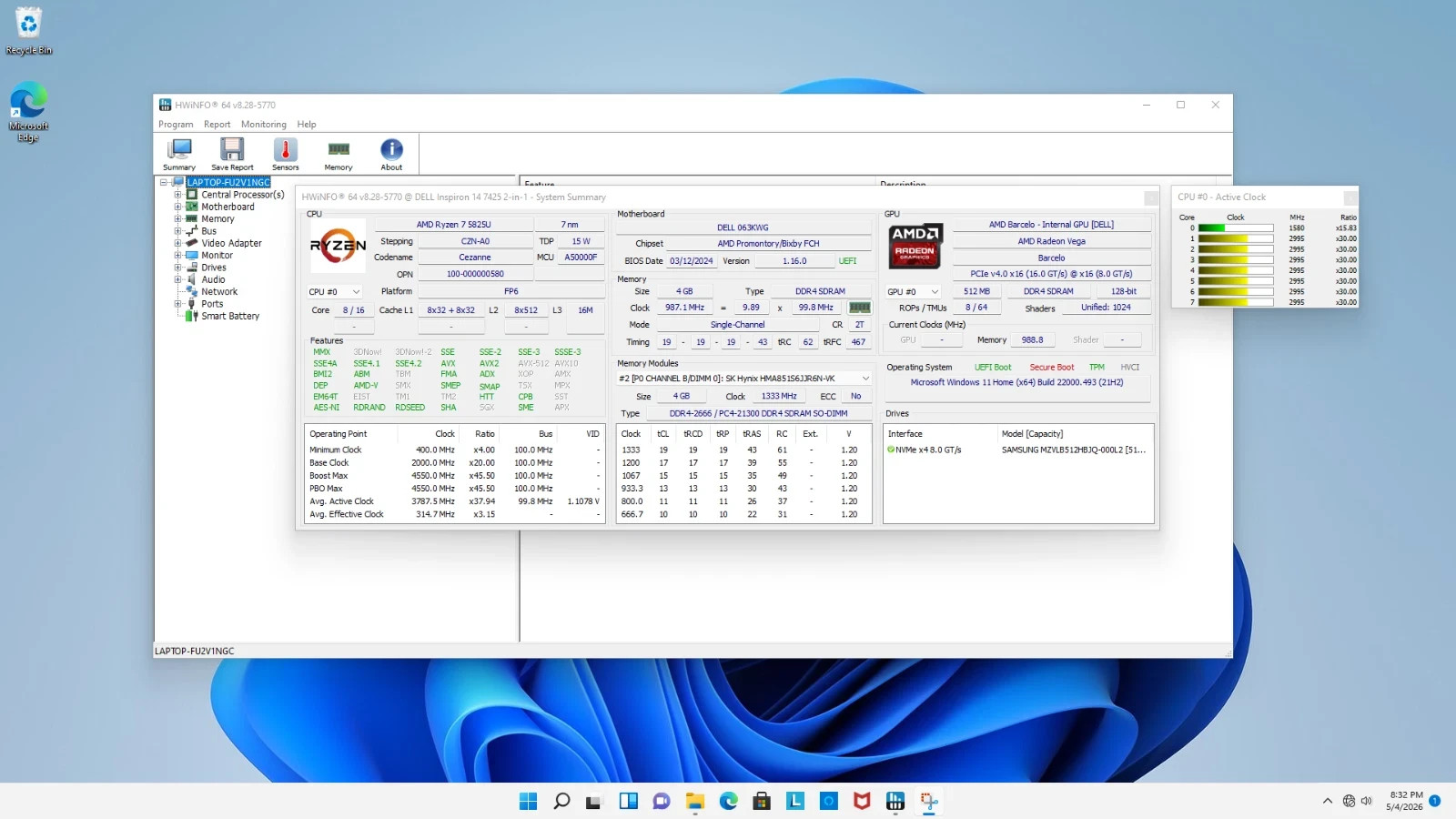
Task: Click the DELL 063KWG motherboard field
Action: [x=743, y=227]
